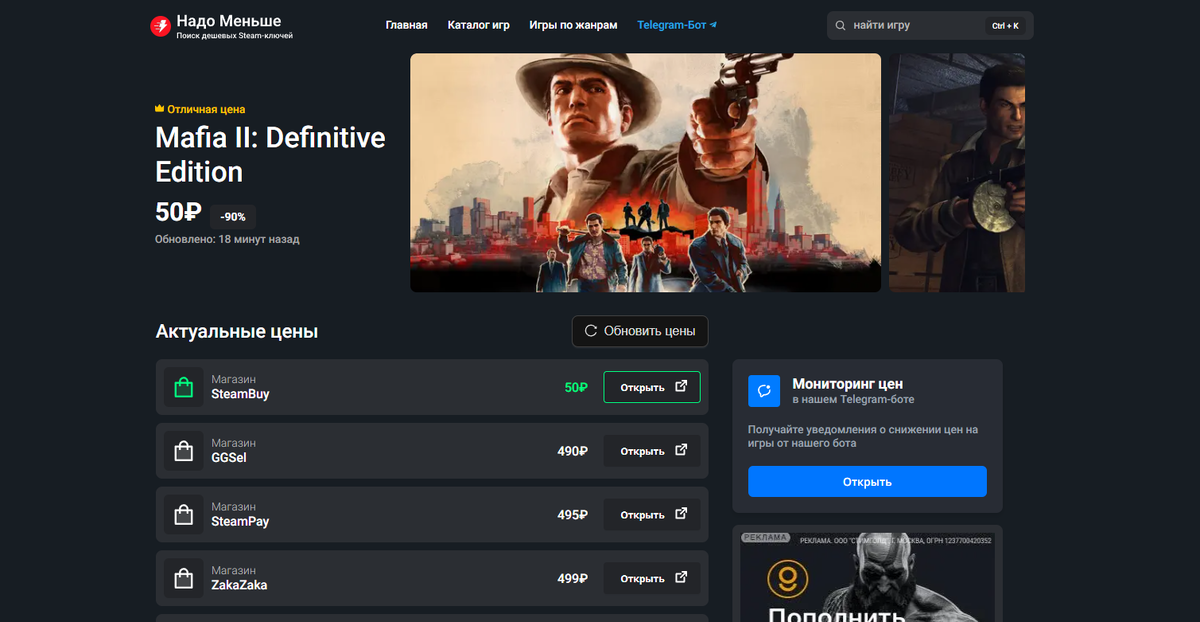The width and height of the screenshot is (1200, 622).
Task: Click the Отличная цена label
Action: click(x=206, y=109)
